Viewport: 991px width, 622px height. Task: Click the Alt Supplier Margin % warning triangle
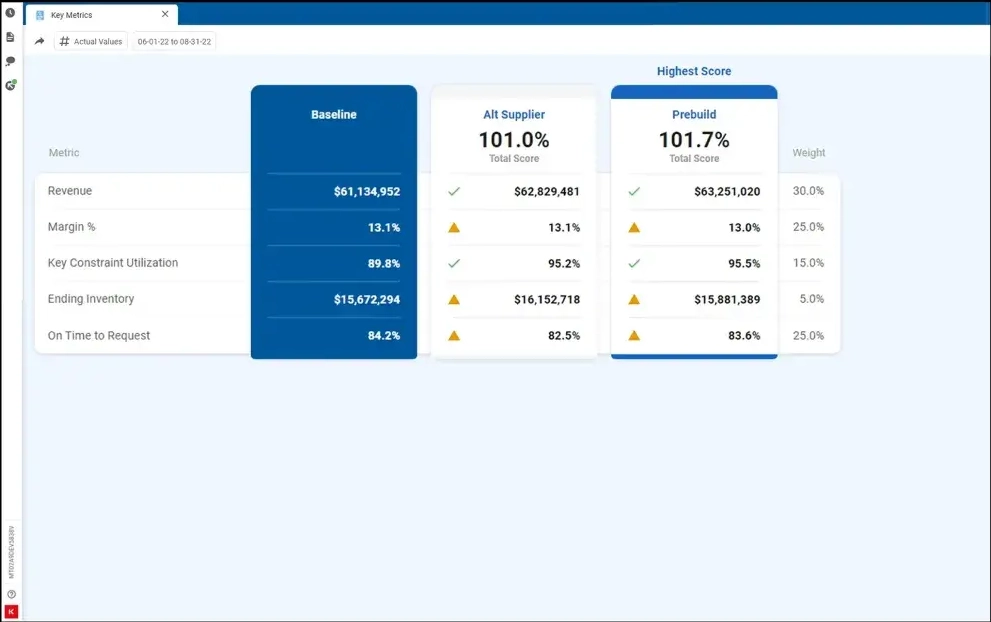point(454,228)
